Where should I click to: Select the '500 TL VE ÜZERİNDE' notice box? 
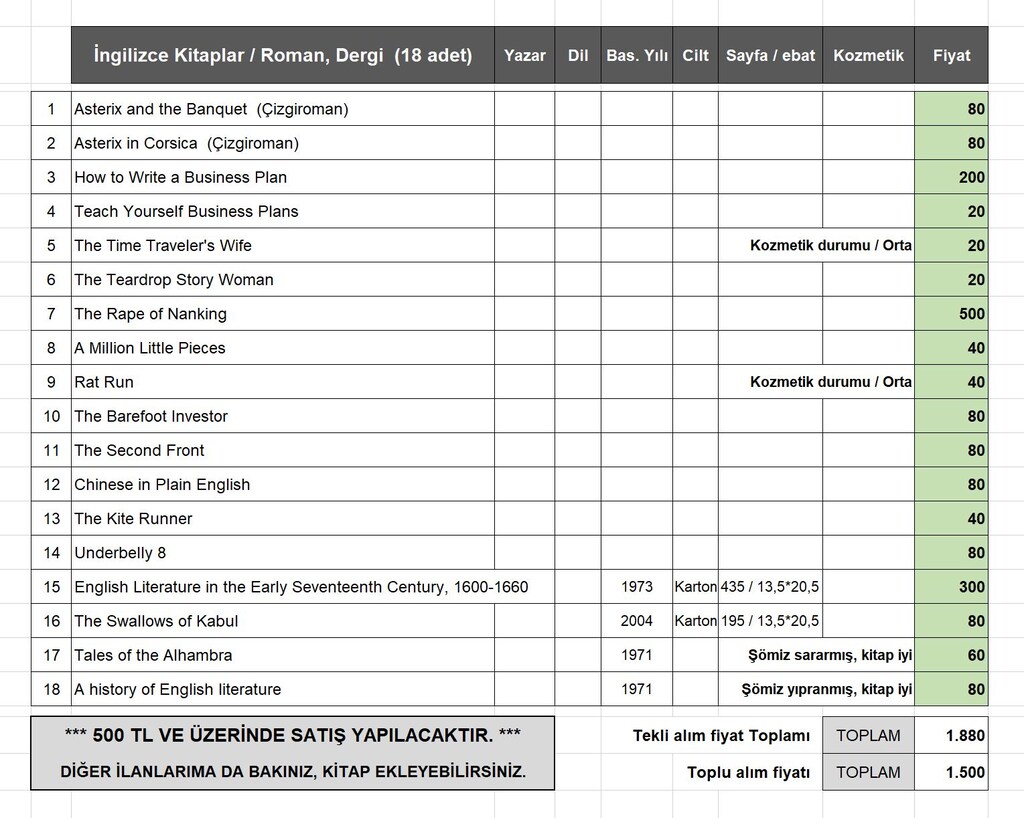coord(293,753)
